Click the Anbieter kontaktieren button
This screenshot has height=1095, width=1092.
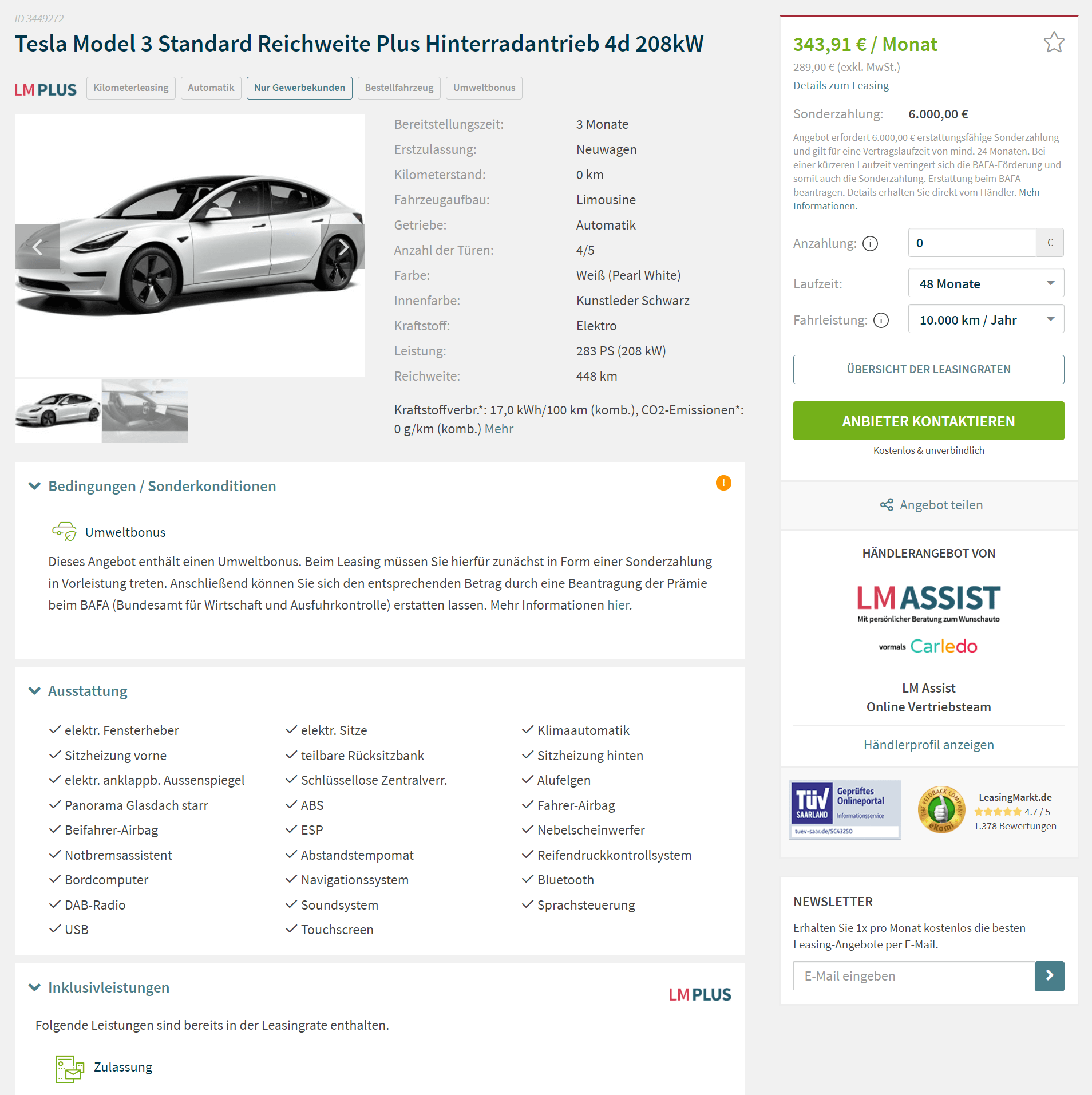click(x=928, y=421)
